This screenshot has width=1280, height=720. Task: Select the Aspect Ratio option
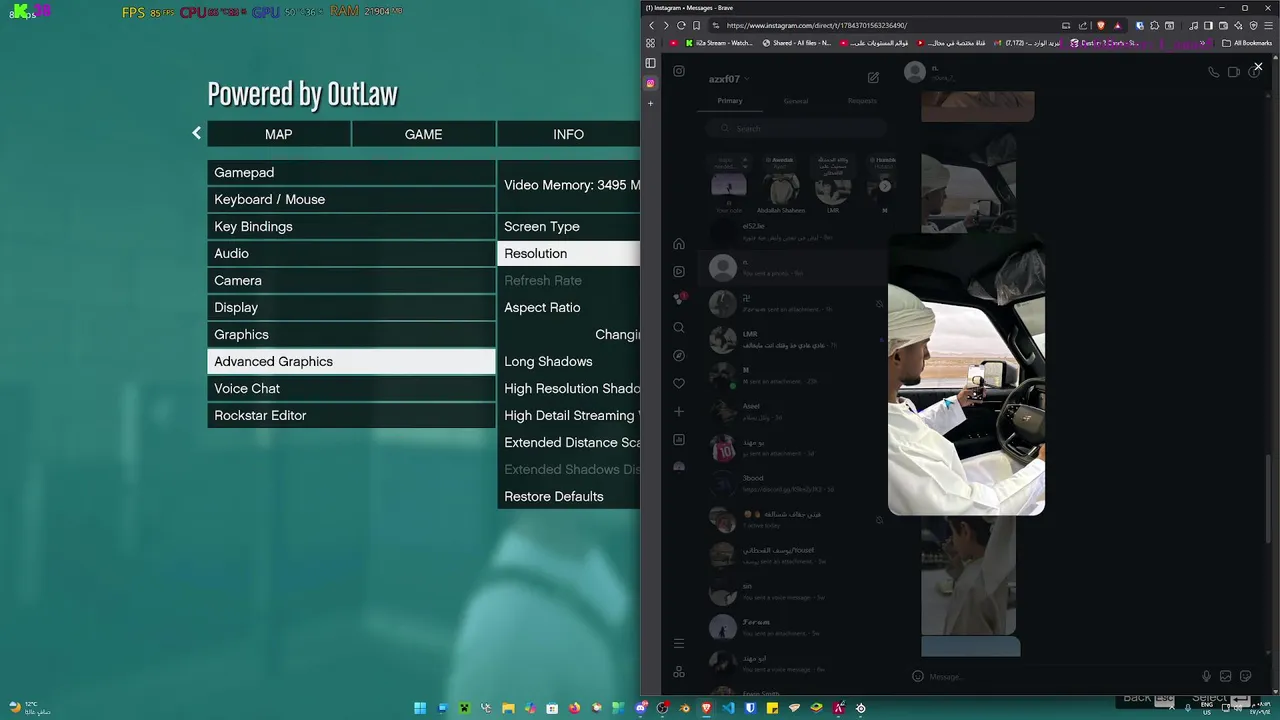[568, 308]
